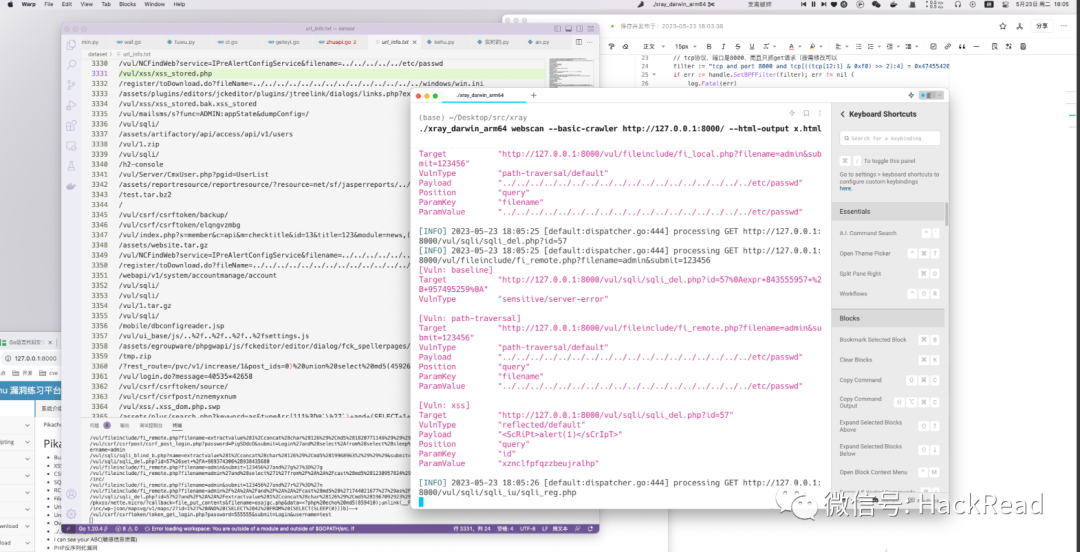Open the Explorer icon in VS Code sidebar
The width and height of the screenshot is (1080, 552).
(x=71, y=45)
